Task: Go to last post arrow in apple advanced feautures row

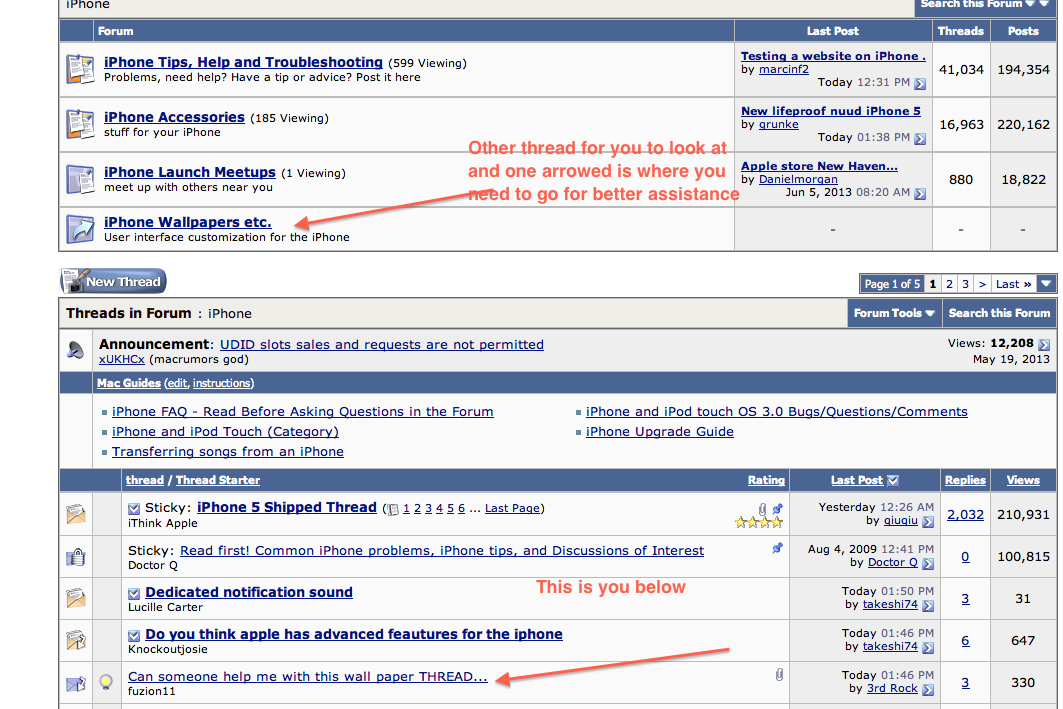Action: [x=928, y=647]
